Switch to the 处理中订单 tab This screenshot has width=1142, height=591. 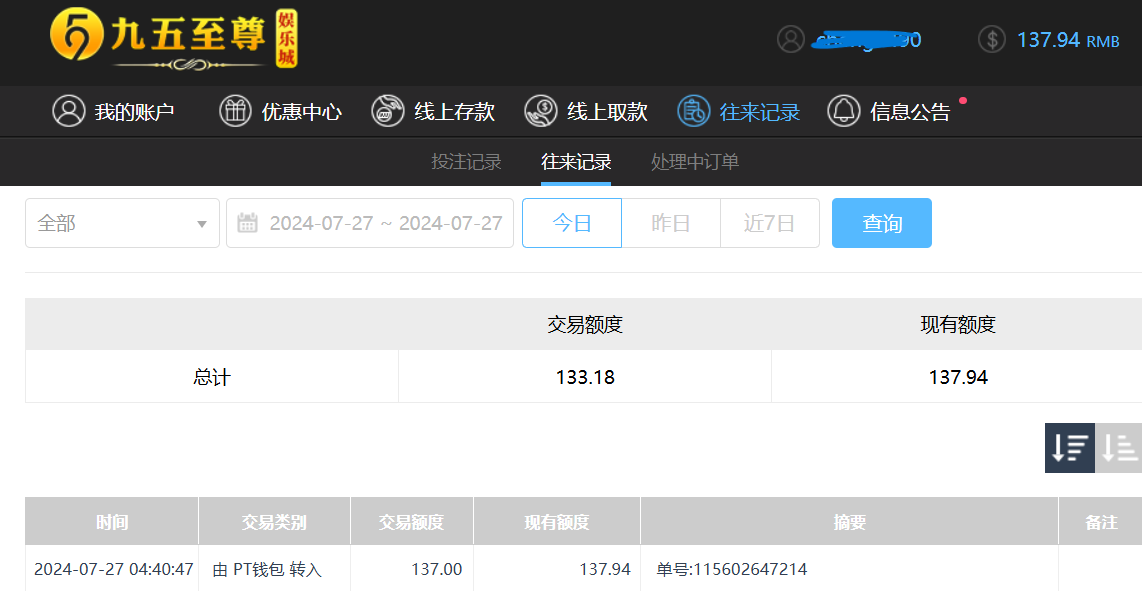point(695,162)
